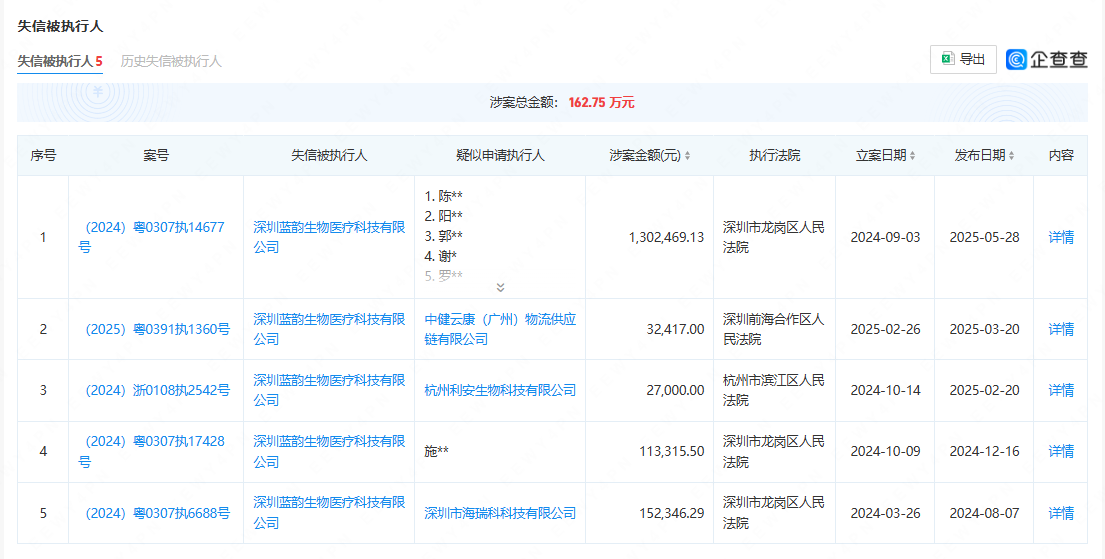Click 深圳前海合作区人民法院 court cell
The height and width of the screenshot is (559, 1105).
774,329
